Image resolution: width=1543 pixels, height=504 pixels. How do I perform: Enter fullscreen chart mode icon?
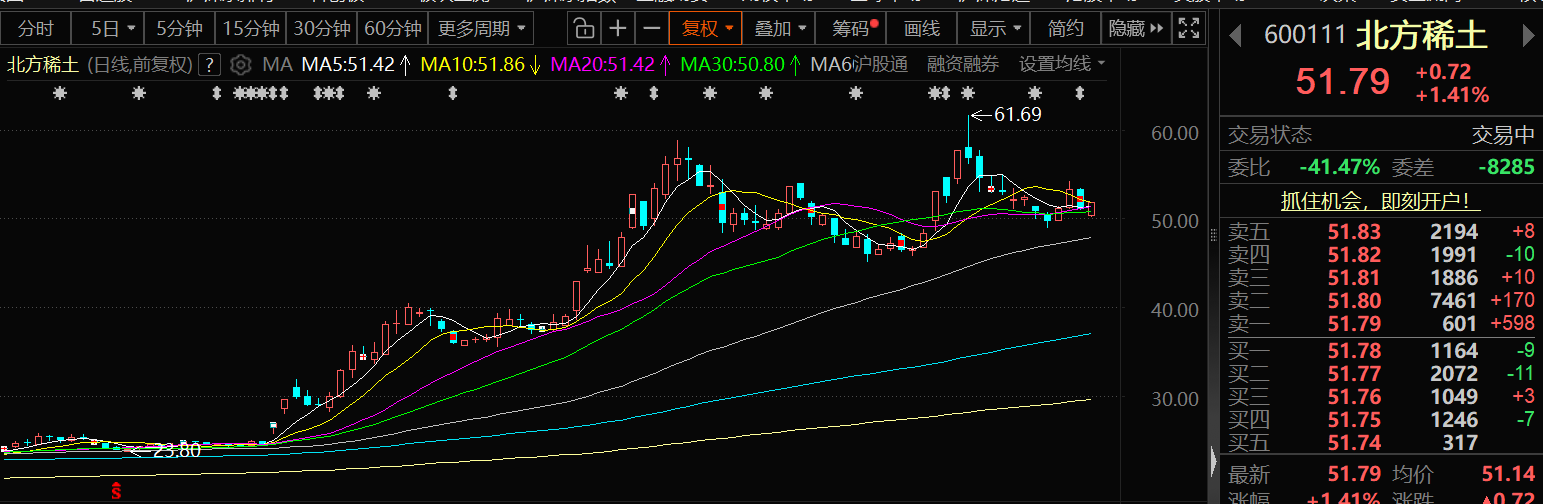(1188, 28)
